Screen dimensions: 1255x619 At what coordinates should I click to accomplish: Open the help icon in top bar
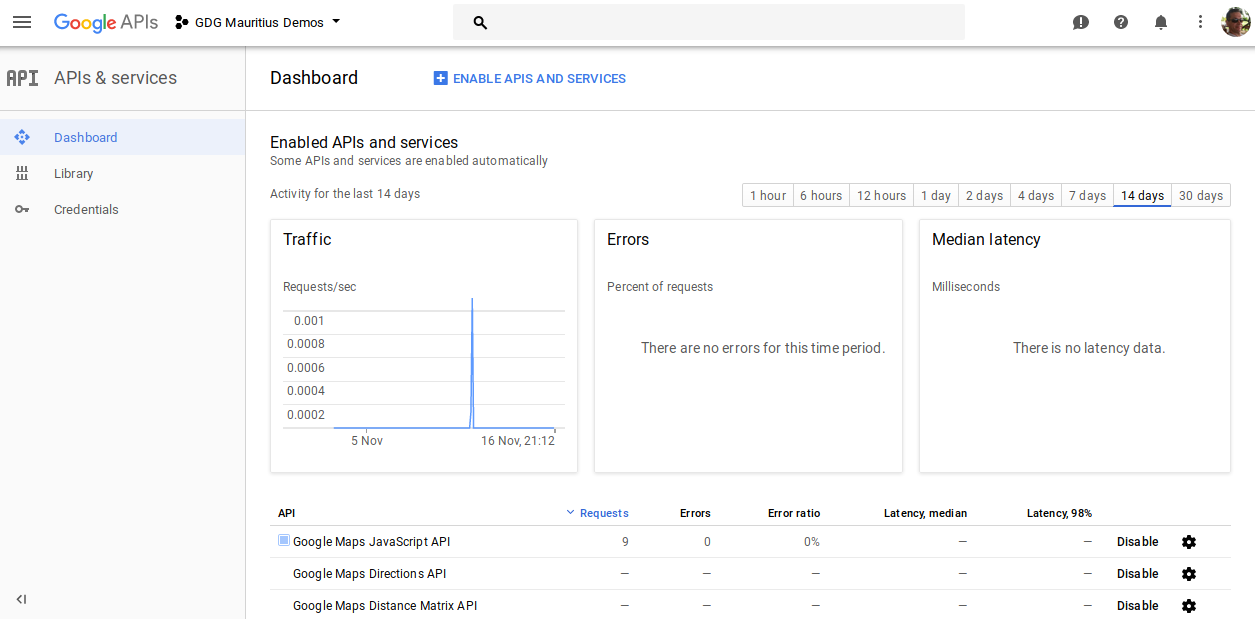tap(1120, 21)
